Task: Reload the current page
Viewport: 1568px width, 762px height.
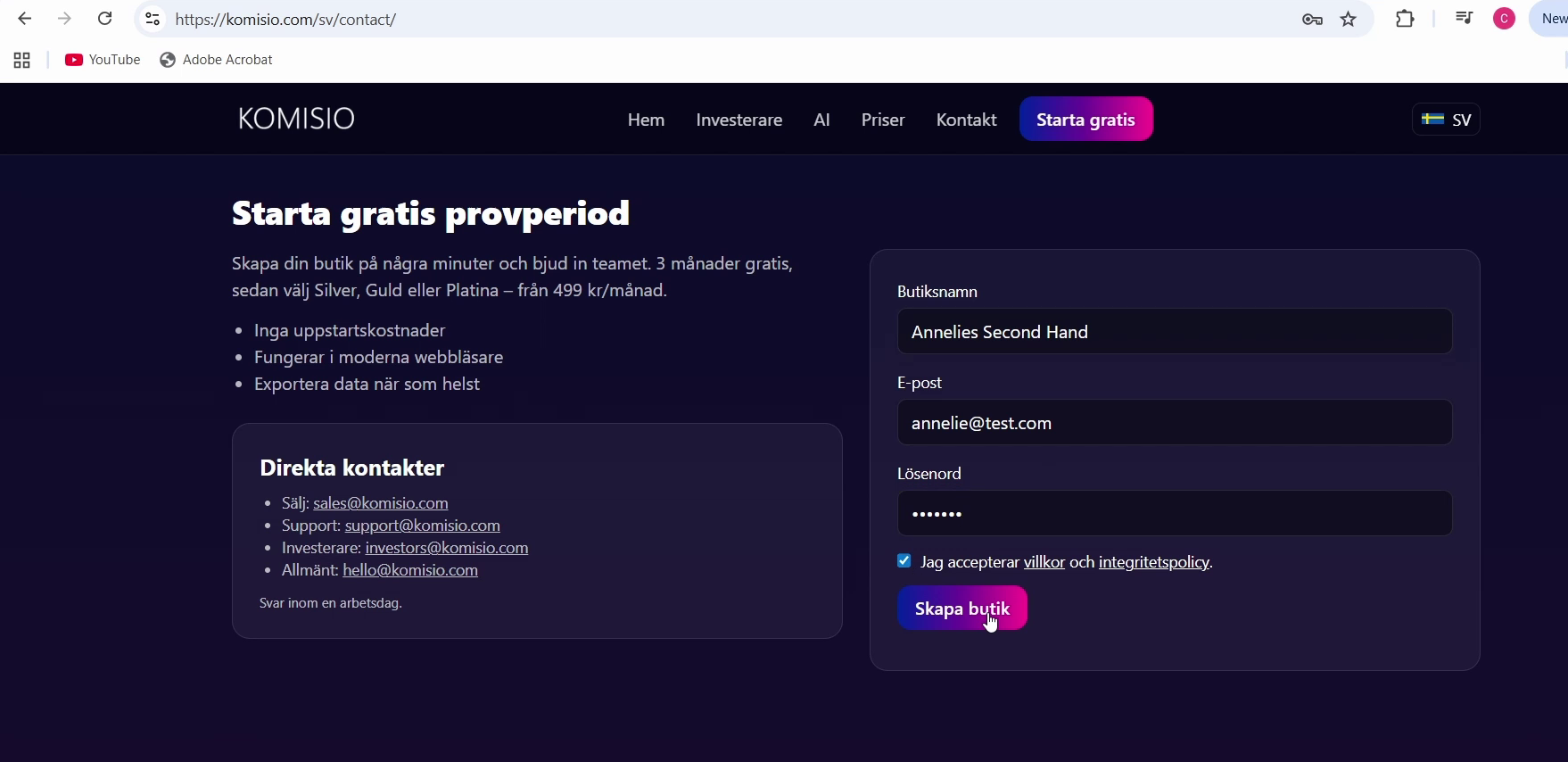Action: coord(105,19)
